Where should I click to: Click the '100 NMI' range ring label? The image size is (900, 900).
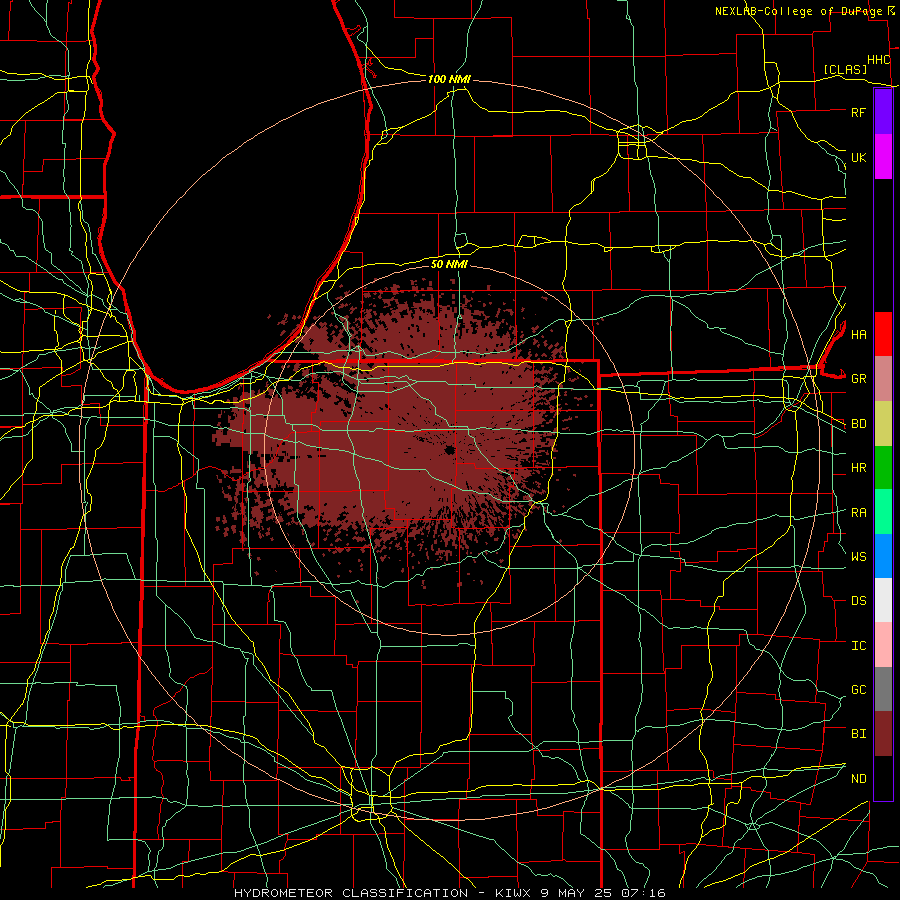point(449,79)
